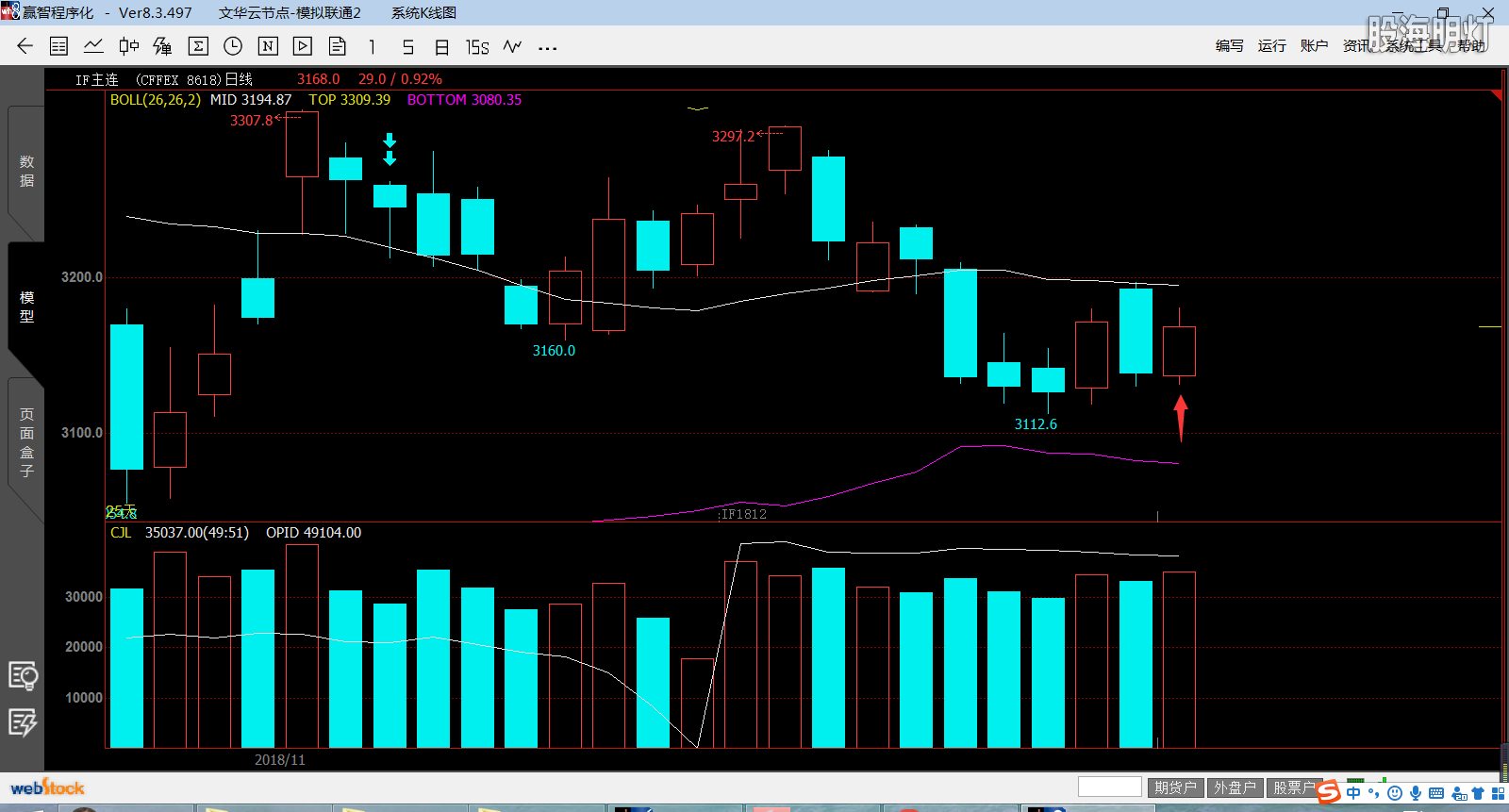Click the 30000 volume axis label
The width and height of the screenshot is (1509, 812).
tap(83, 597)
